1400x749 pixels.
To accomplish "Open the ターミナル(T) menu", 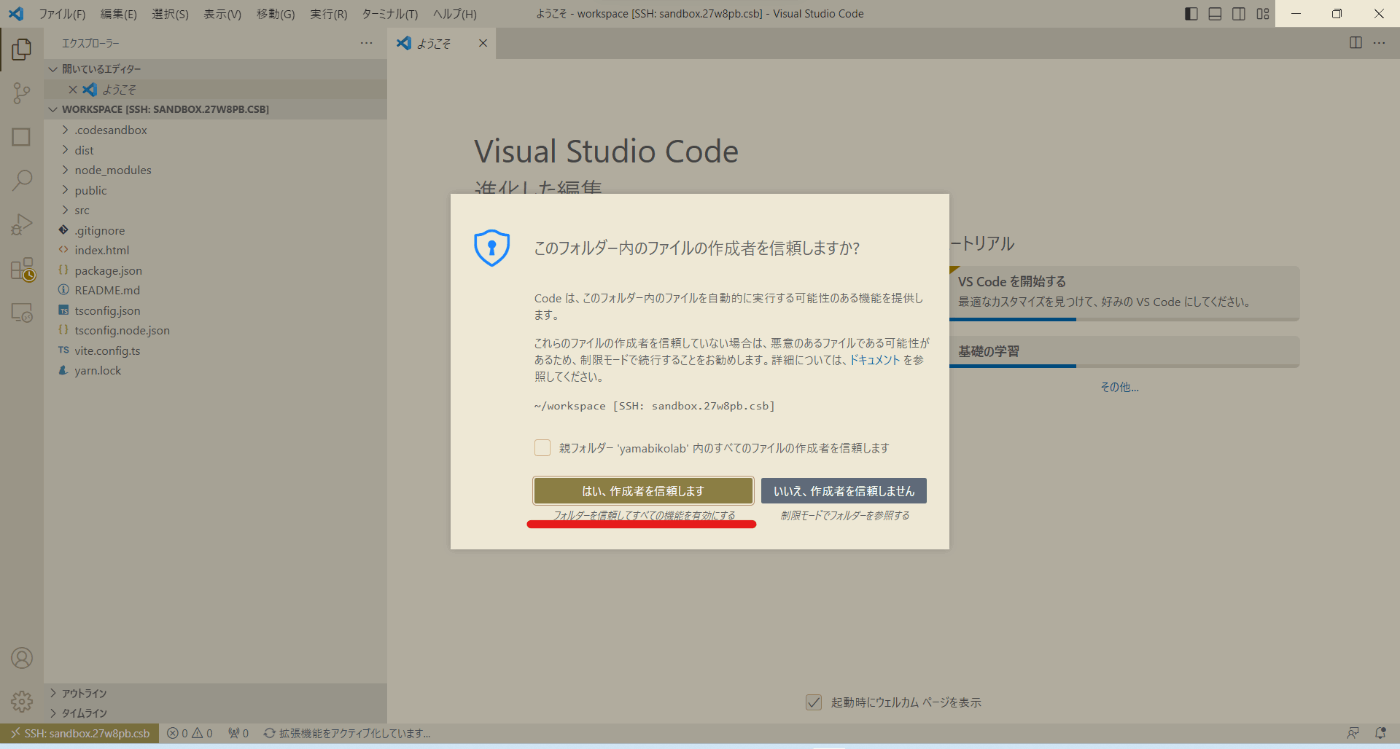I will click(390, 14).
